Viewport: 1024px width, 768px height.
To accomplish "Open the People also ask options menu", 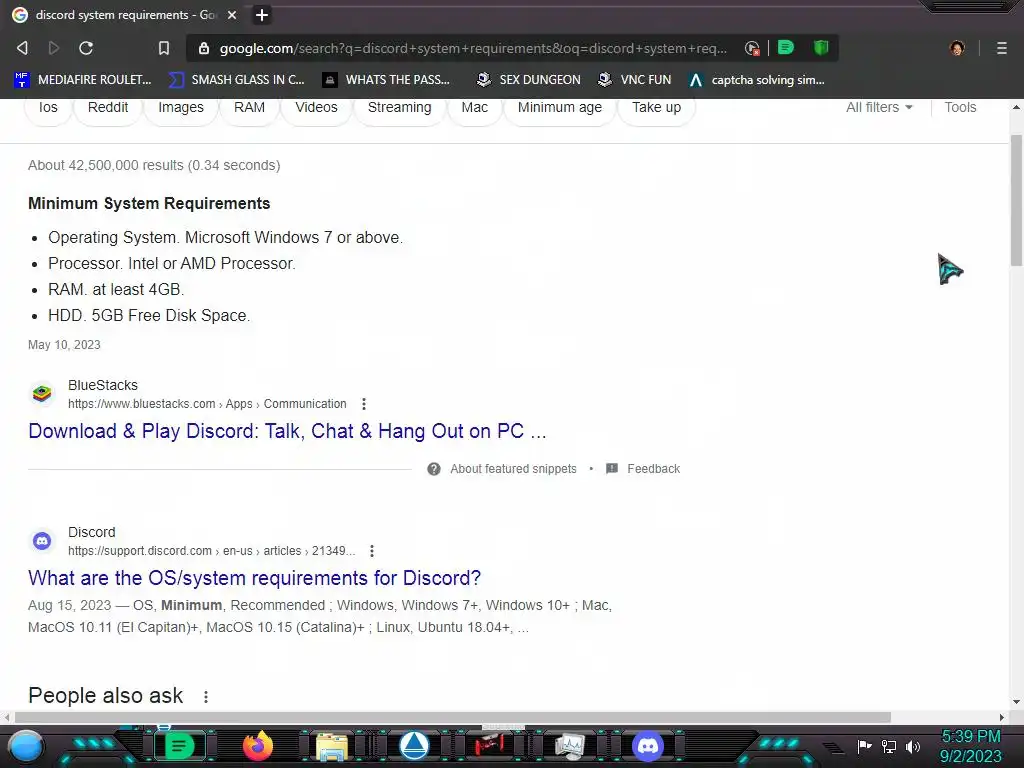I will (206, 697).
